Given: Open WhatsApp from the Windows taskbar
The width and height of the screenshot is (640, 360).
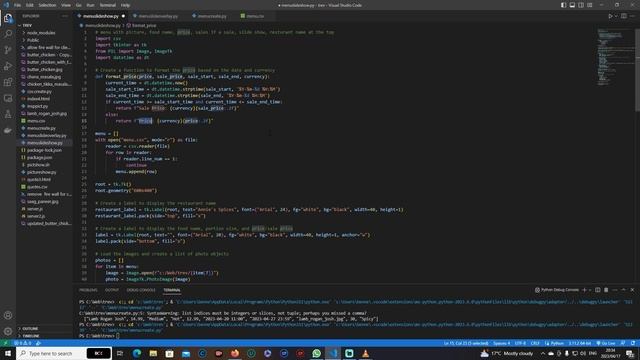Looking at the screenshot, I should tap(316, 353).
